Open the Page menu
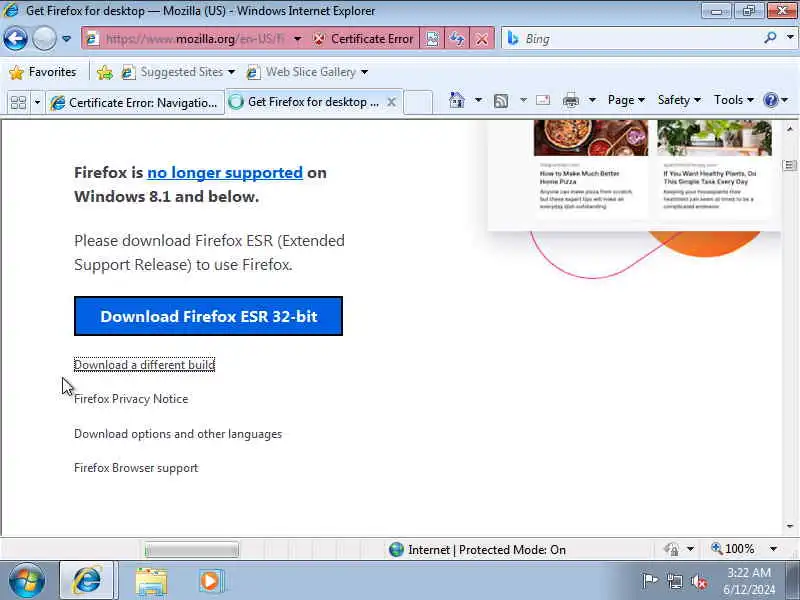The height and width of the screenshot is (600, 800). tap(626, 100)
